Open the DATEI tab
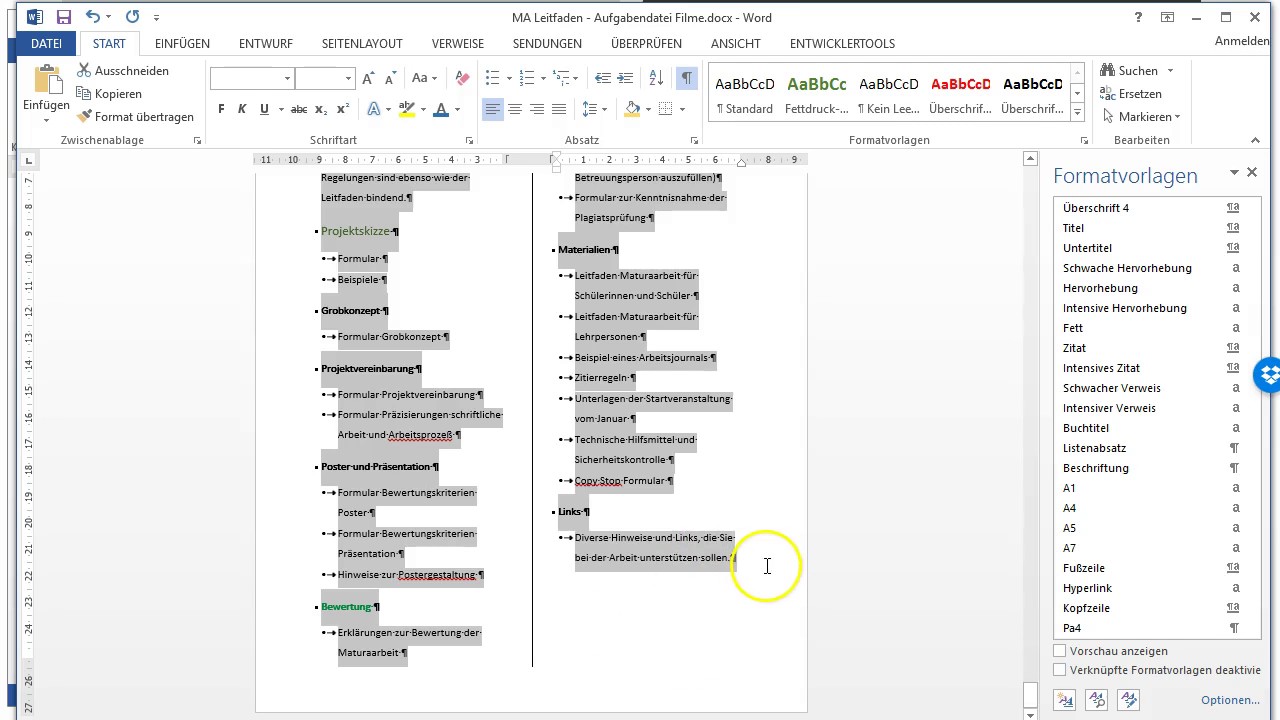The width and height of the screenshot is (1280, 720). click(x=46, y=44)
